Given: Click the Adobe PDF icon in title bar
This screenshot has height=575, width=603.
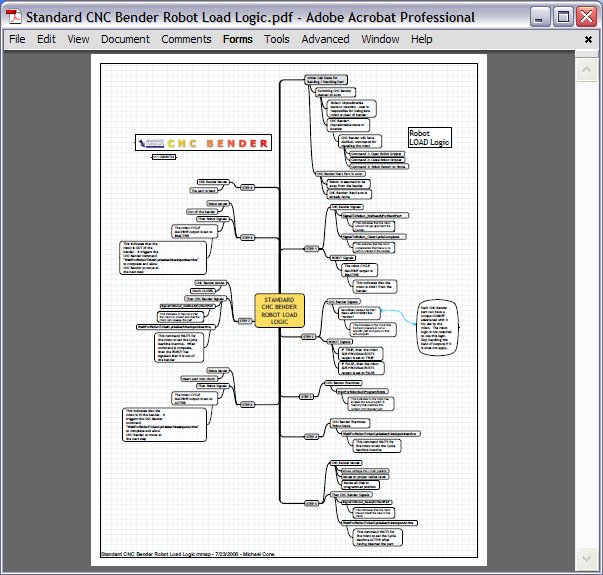Looking at the screenshot, I should [x=15, y=16].
